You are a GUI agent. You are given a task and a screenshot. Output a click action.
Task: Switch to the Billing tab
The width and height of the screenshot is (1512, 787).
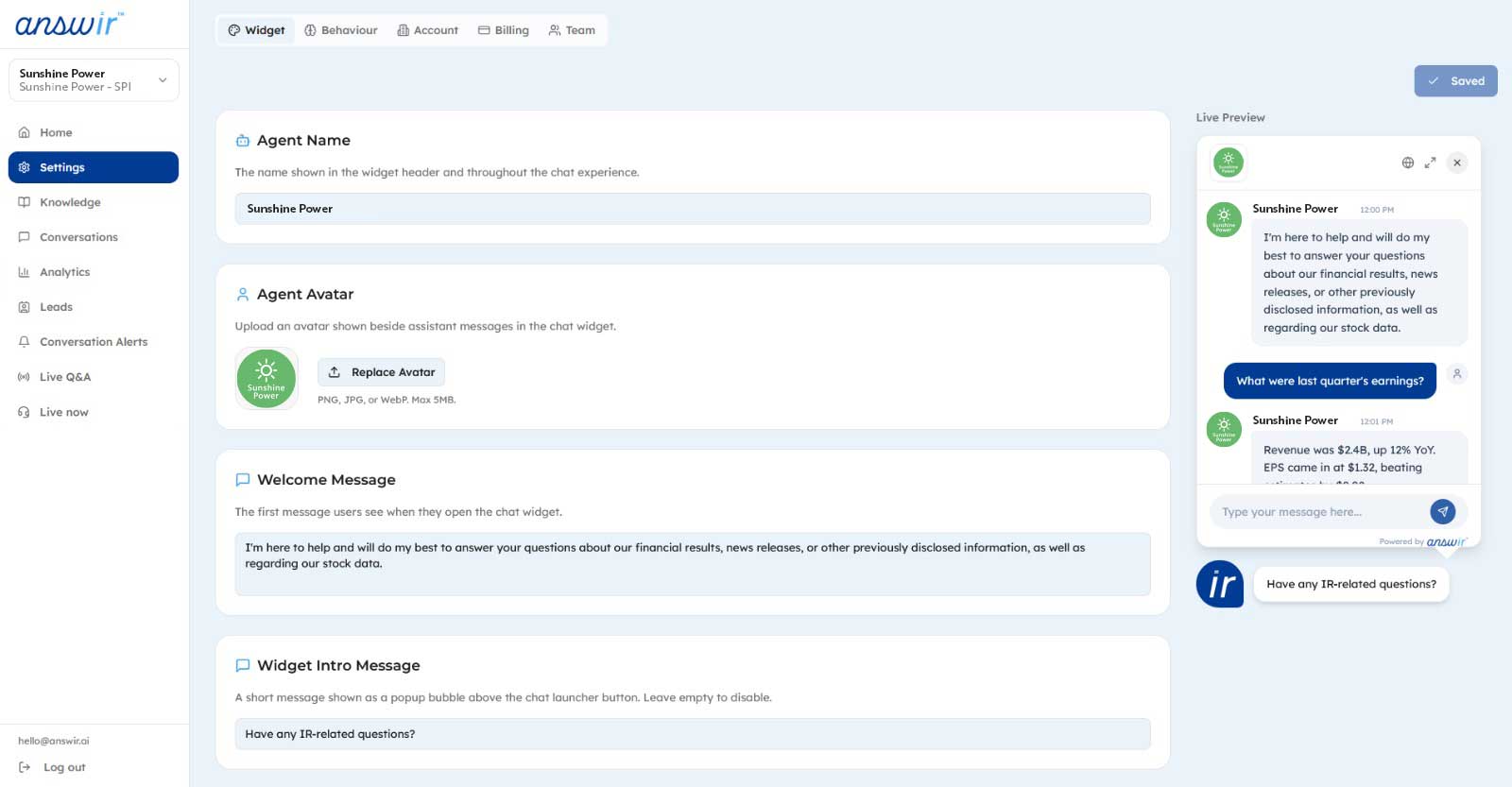504,30
